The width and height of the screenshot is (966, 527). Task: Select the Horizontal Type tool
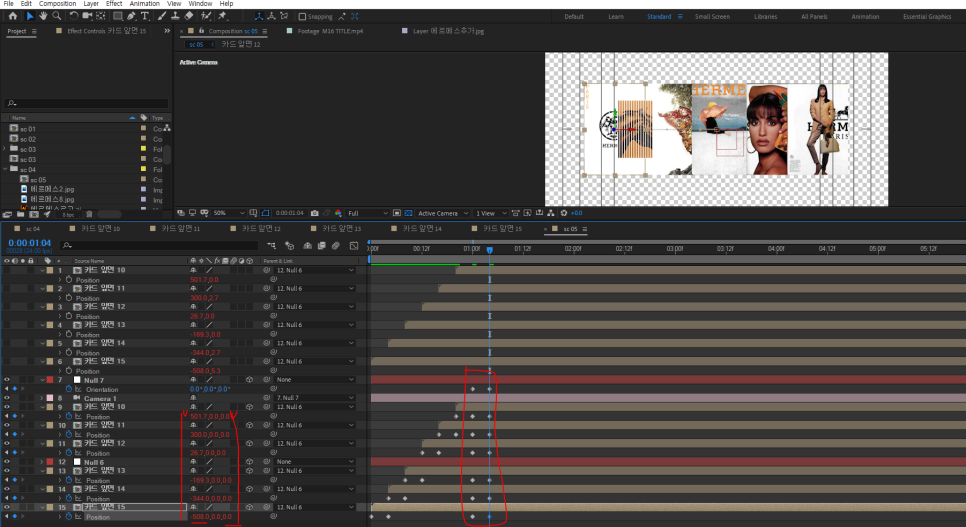tap(145, 16)
